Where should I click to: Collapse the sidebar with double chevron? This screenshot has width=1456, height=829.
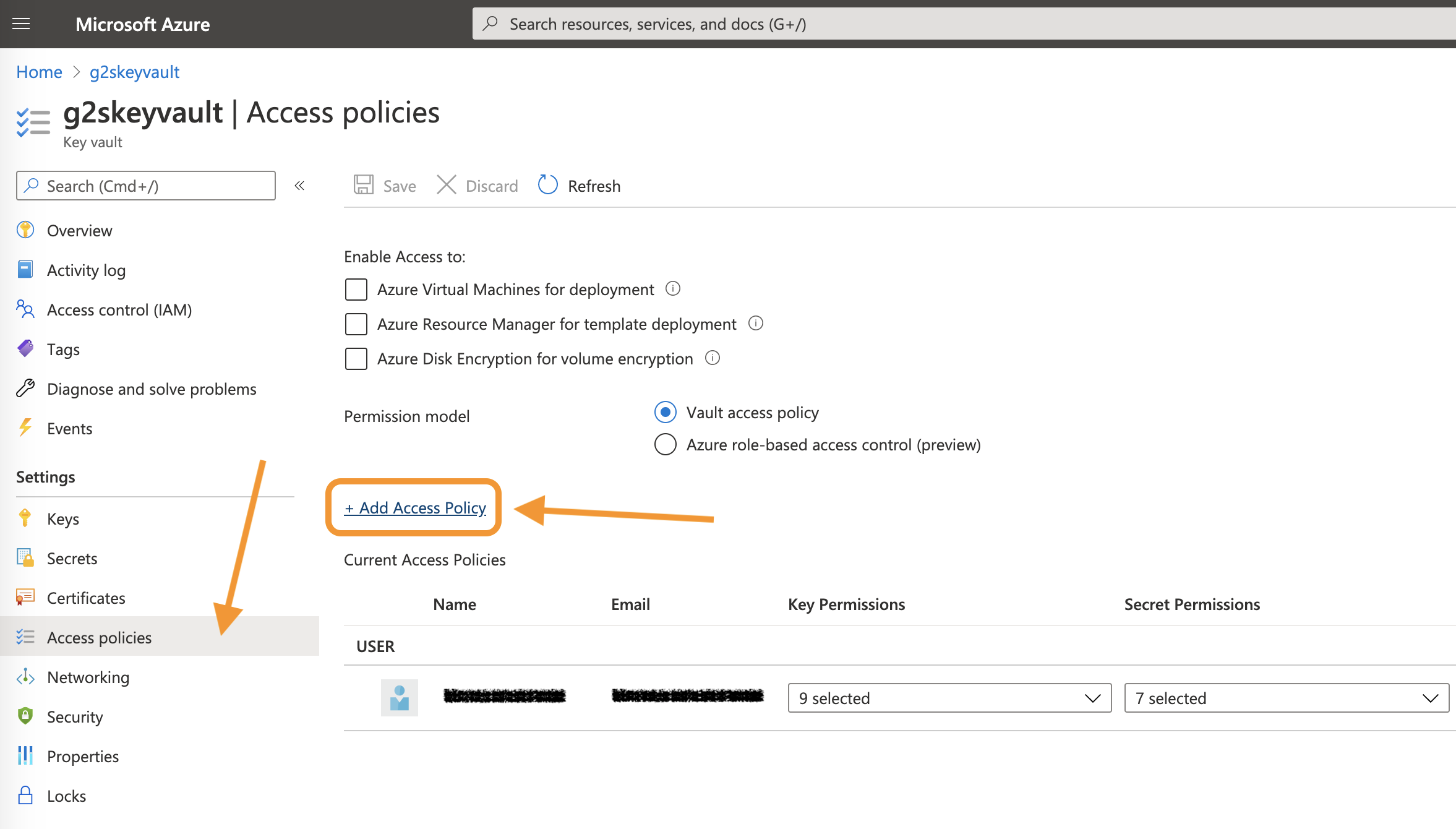tap(299, 186)
